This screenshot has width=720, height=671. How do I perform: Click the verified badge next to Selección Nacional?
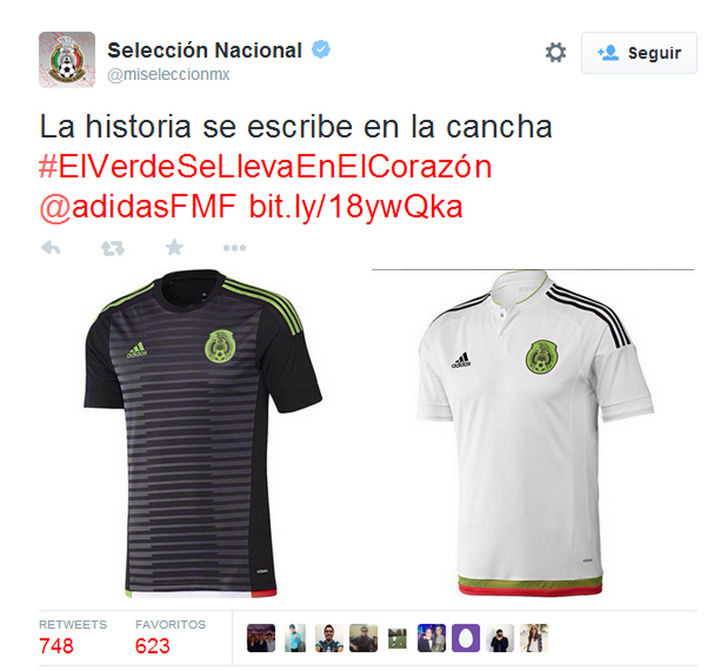coord(321,50)
